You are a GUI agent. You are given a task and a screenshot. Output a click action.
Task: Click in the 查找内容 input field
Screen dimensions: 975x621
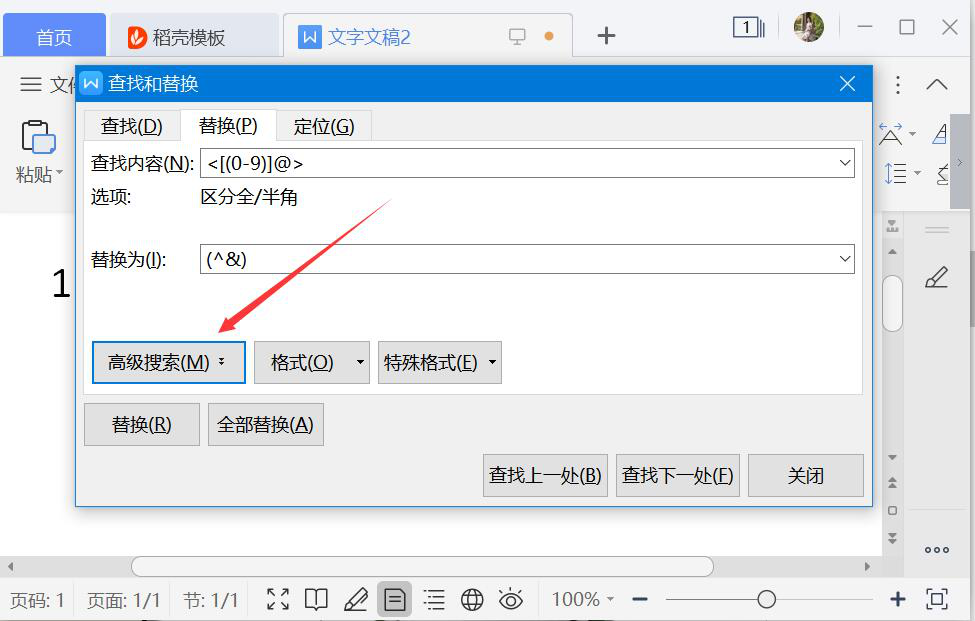point(527,163)
